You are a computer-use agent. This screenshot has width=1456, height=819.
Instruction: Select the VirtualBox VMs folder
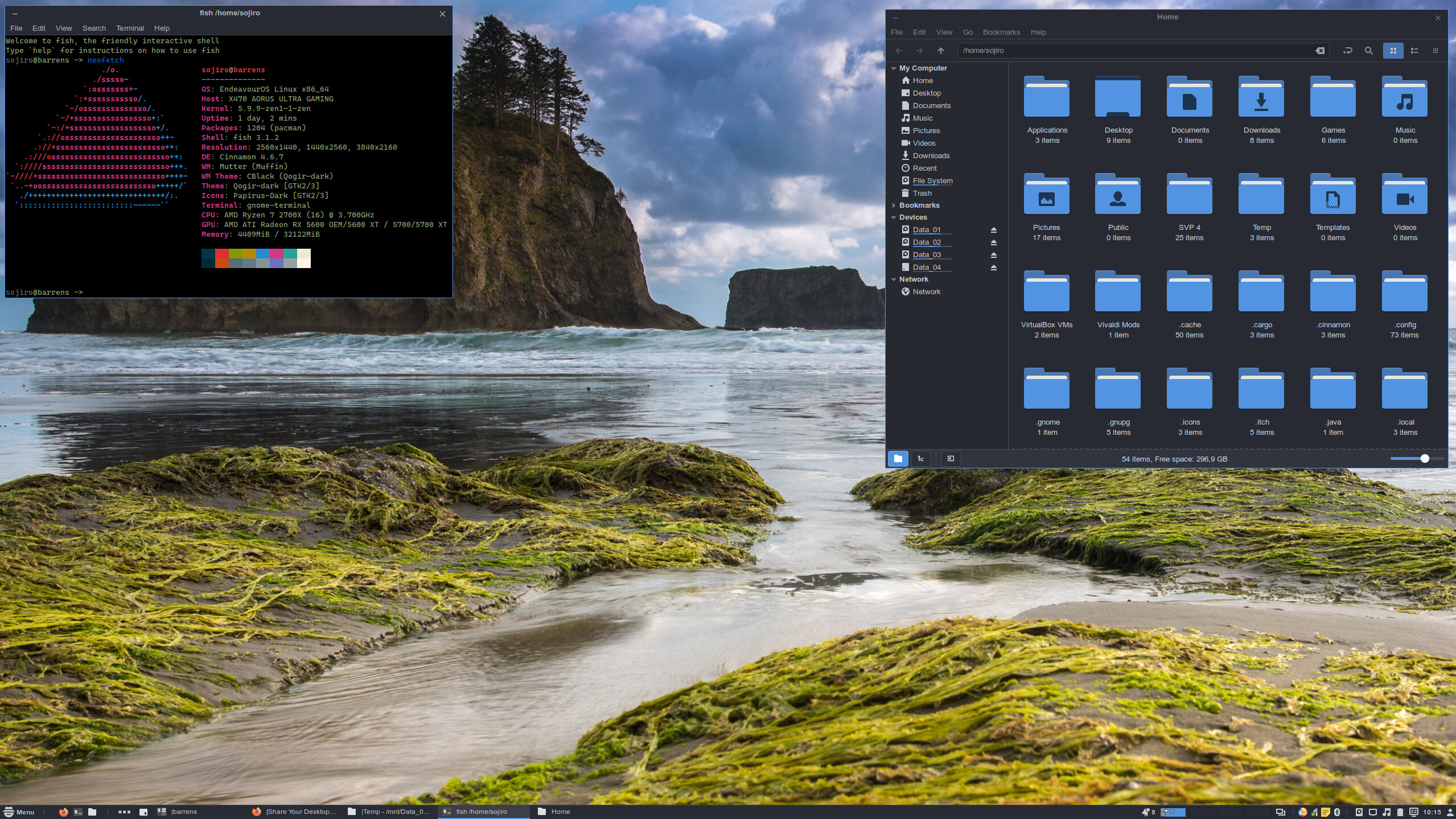click(1047, 304)
